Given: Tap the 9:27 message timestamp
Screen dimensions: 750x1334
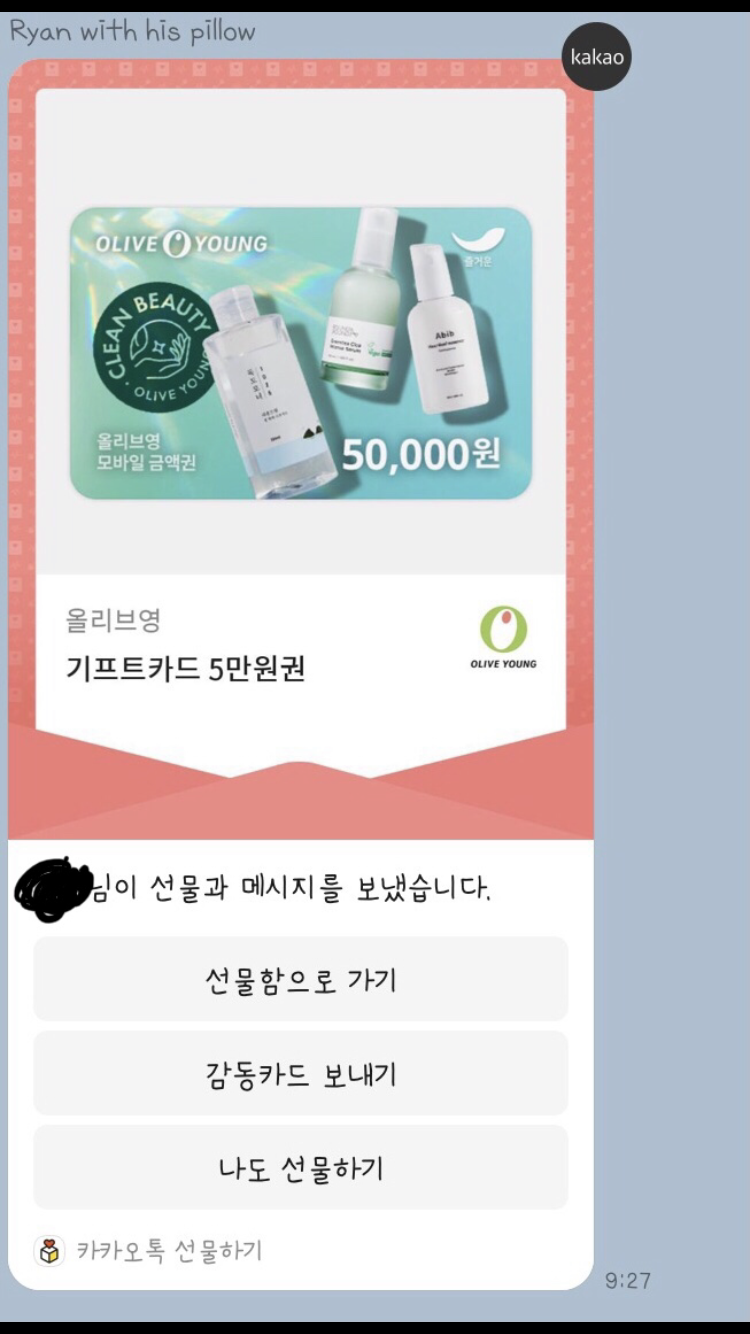Looking at the screenshot, I should [628, 1281].
